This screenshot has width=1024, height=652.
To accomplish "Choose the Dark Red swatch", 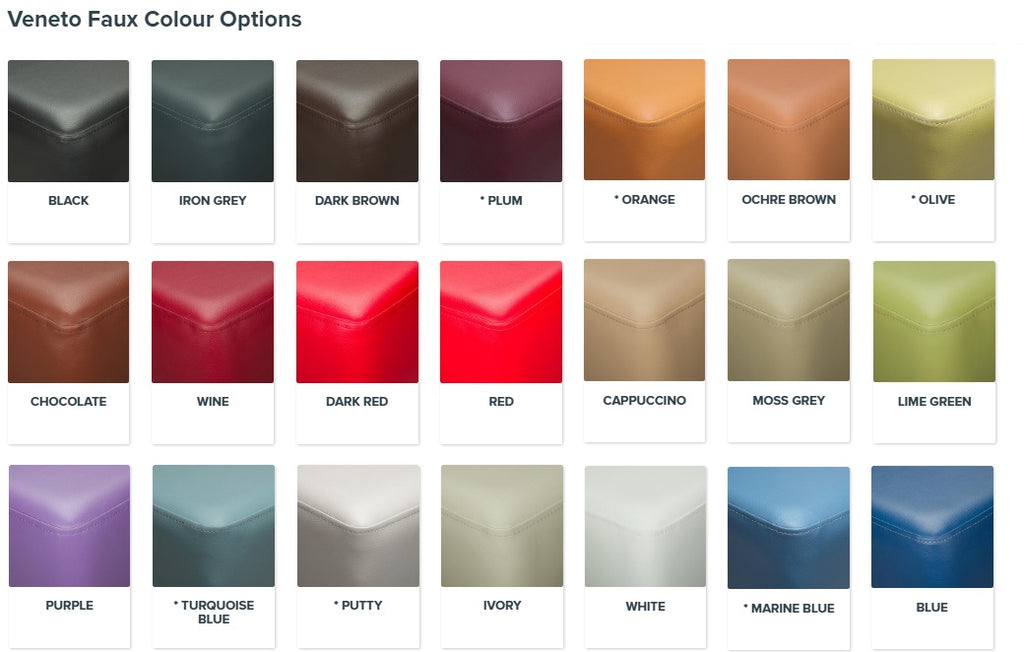I will [357, 322].
